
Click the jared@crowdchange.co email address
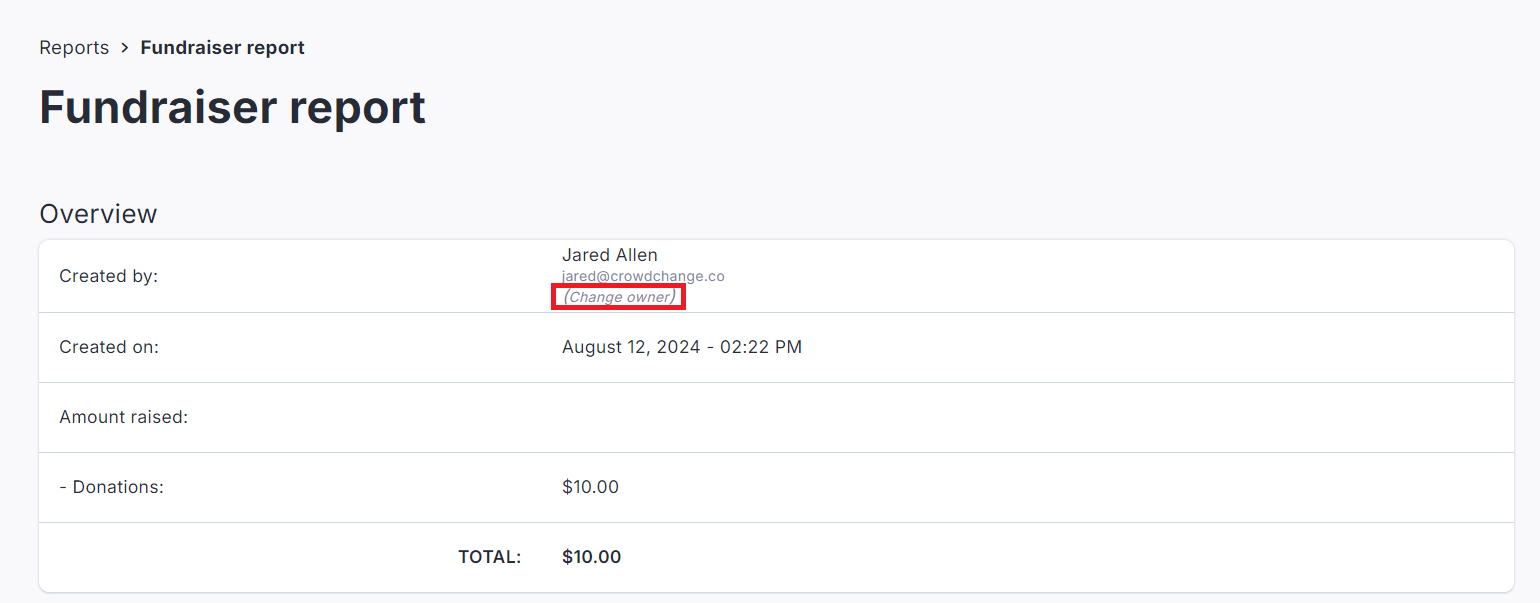[x=642, y=276]
